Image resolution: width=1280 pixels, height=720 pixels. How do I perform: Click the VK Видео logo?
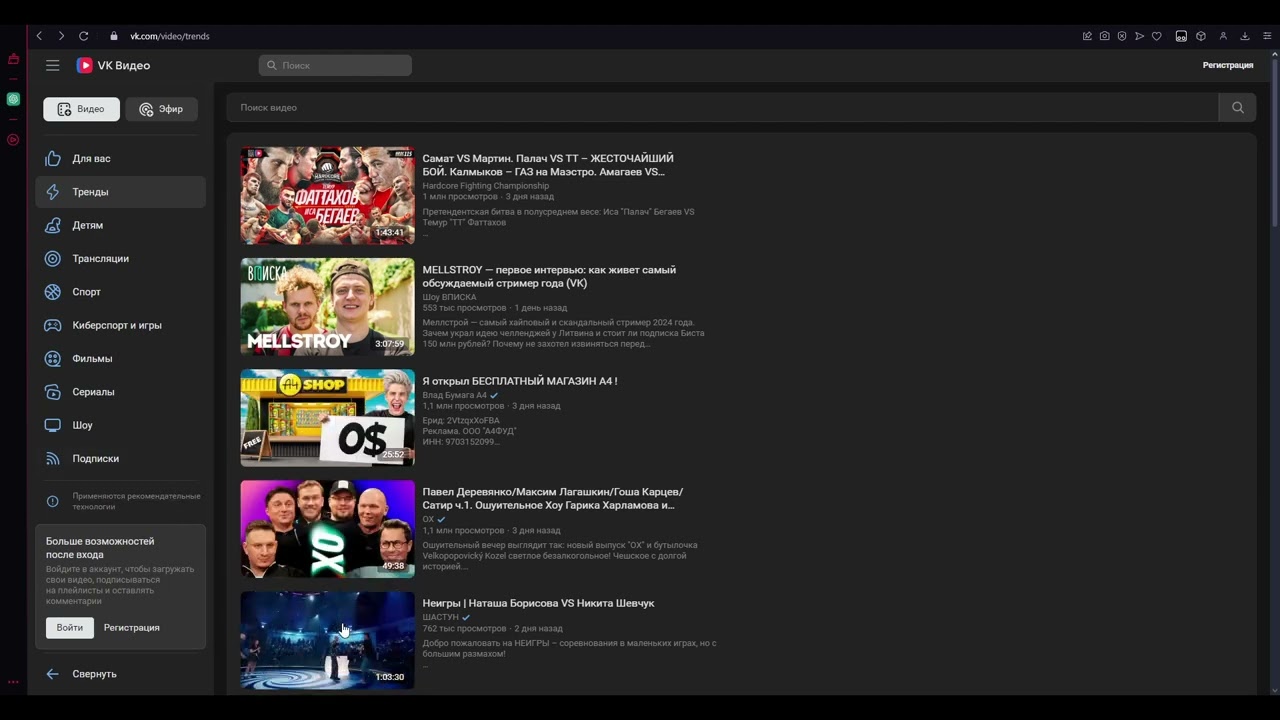114,65
